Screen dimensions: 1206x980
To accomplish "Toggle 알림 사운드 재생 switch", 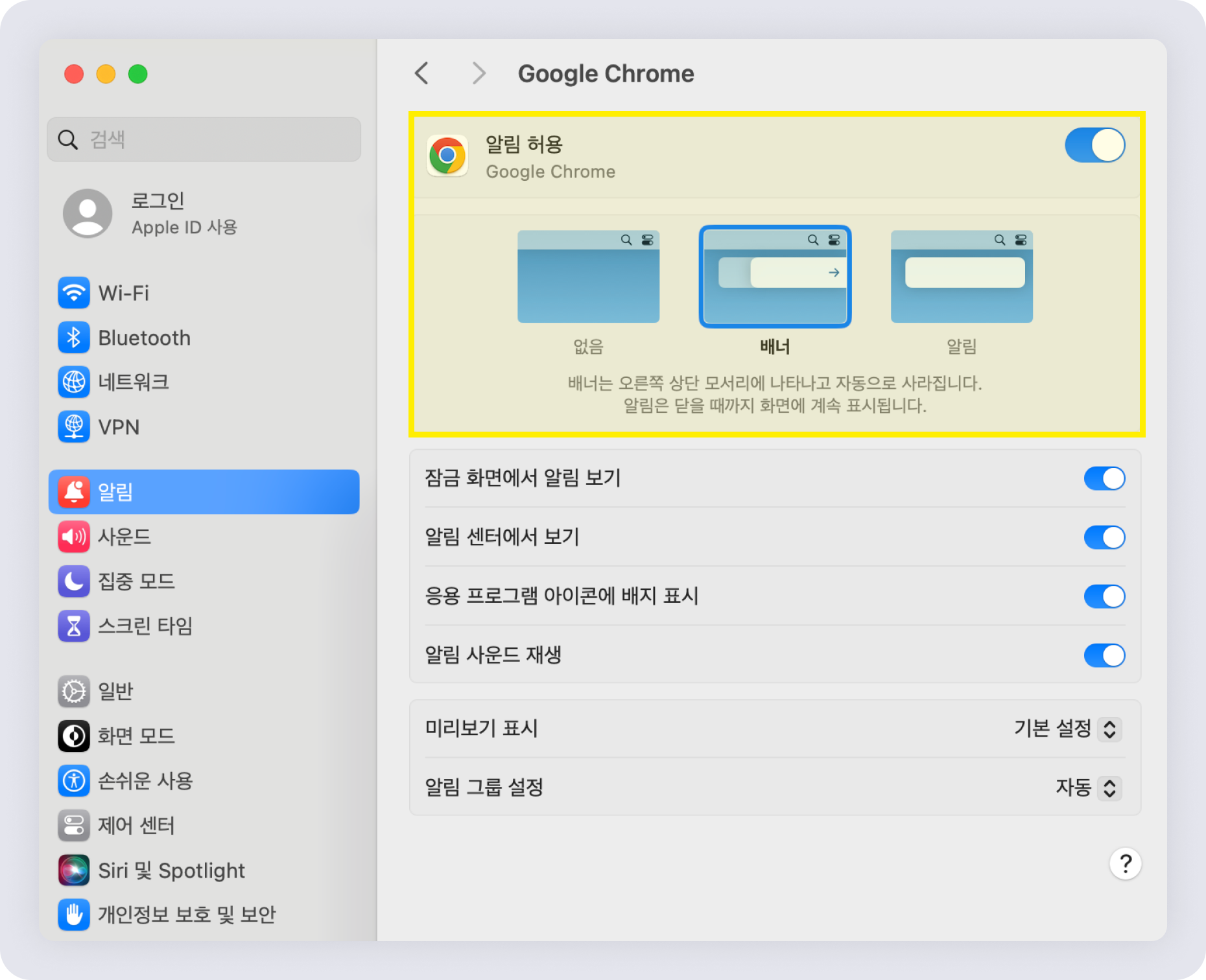I will pyautogui.click(x=1104, y=655).
